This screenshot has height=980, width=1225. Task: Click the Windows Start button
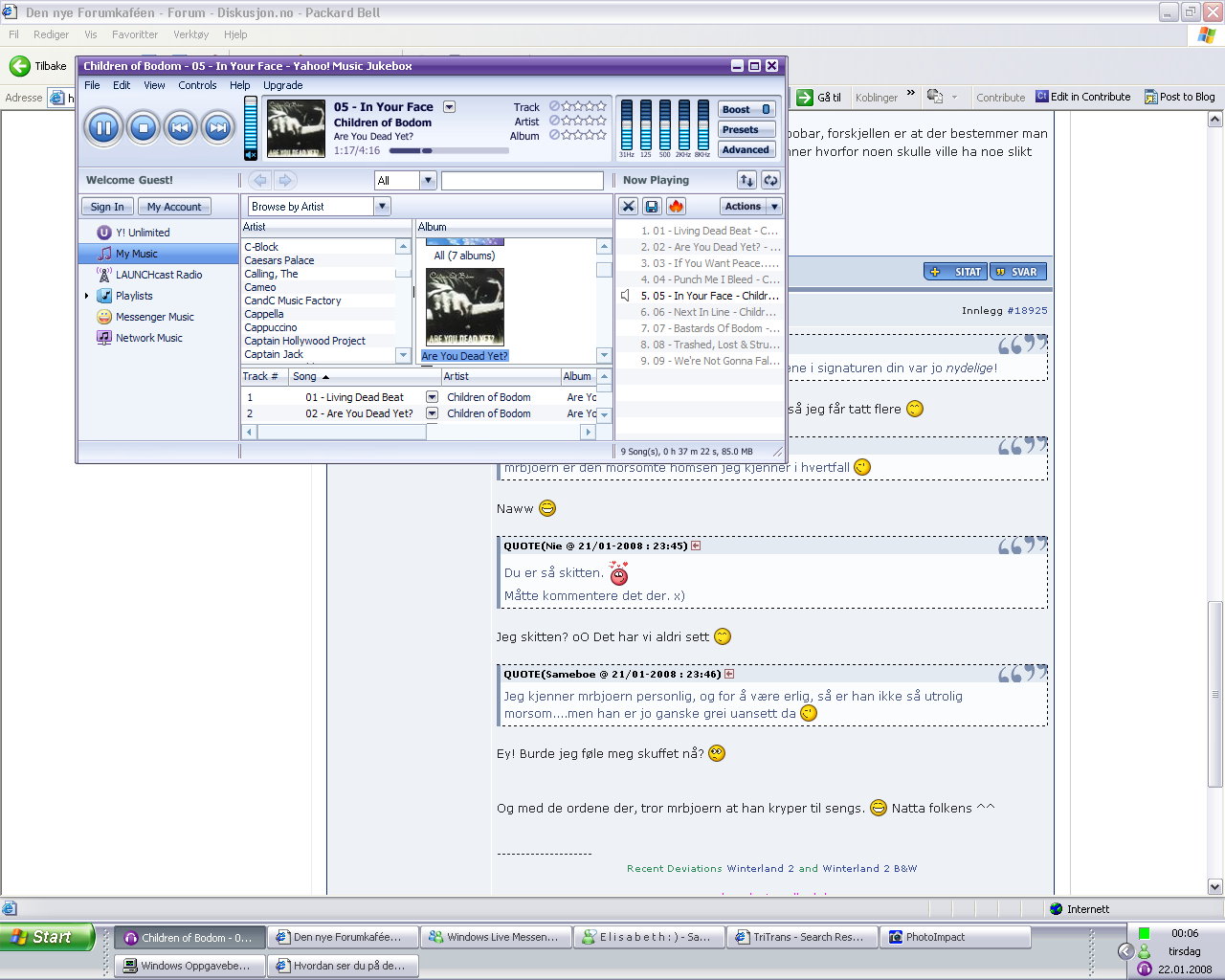(48, 937)
